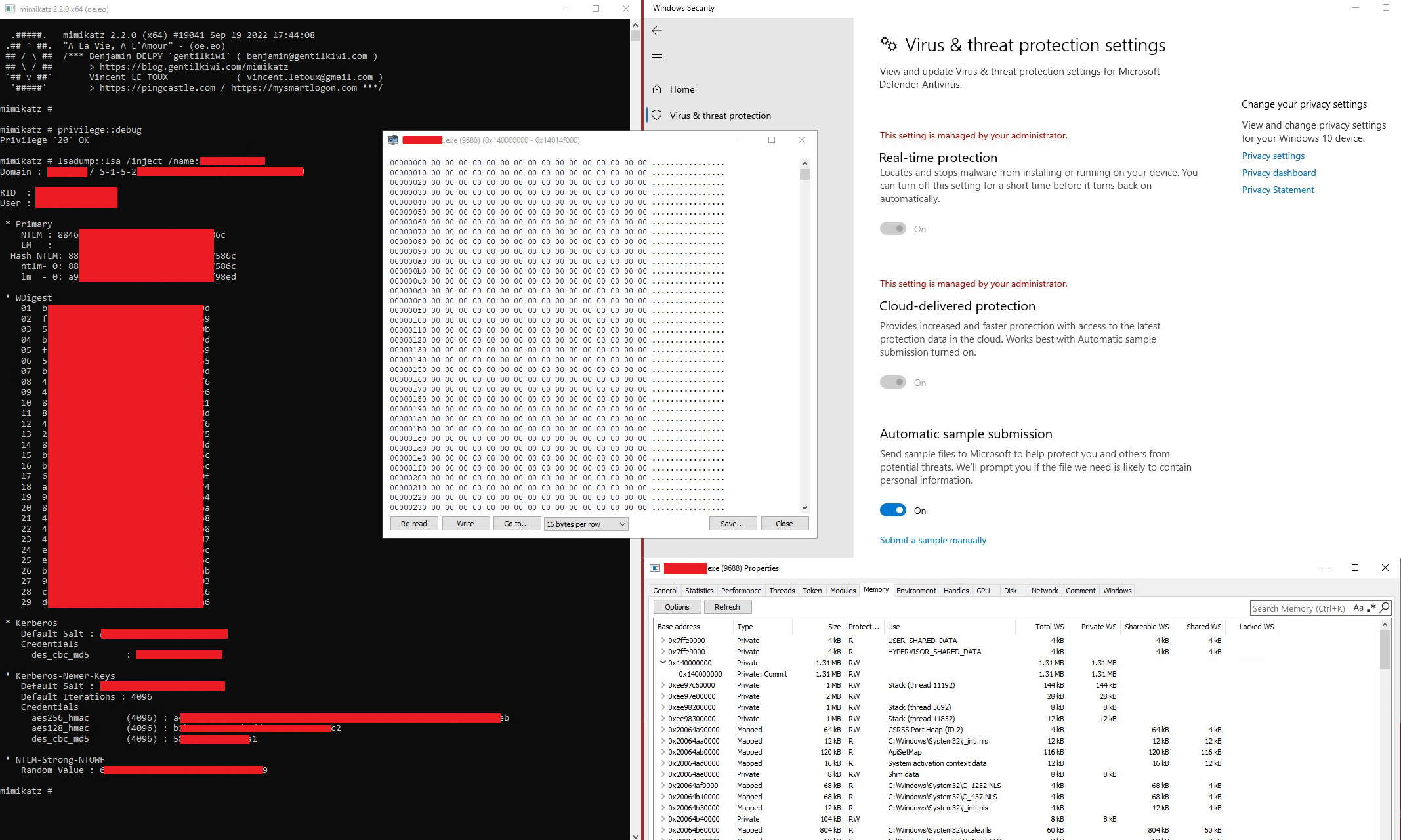Sort memory list by Base address column

(693, 627)
